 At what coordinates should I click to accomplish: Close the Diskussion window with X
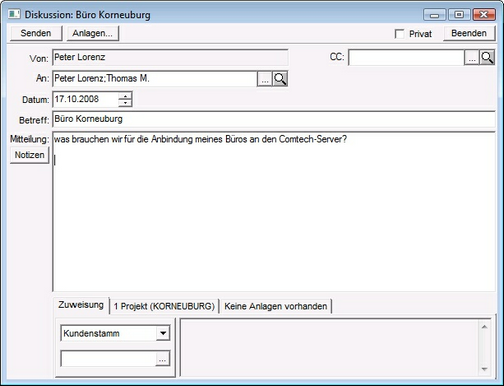pyautogui.click(x=484, y=15)
